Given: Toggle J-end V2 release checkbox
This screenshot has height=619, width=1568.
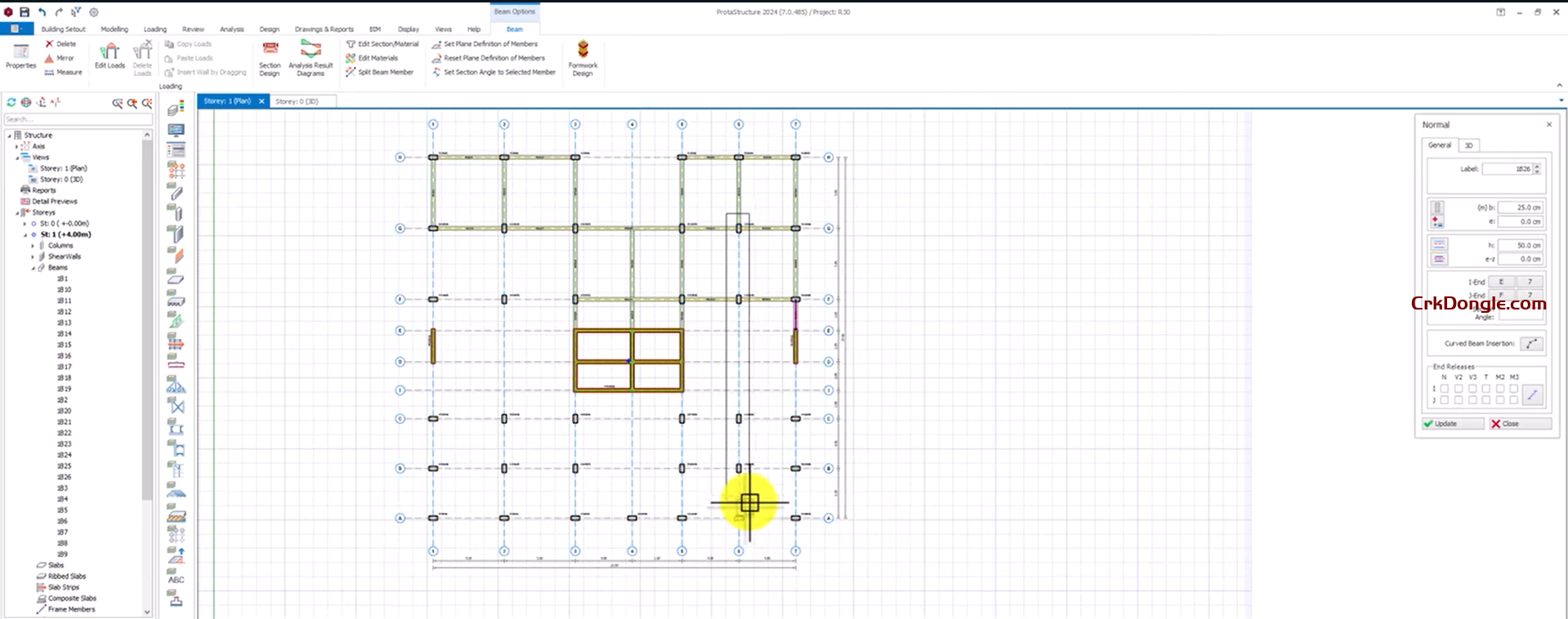Looking at the screenshot, I should coord(1459,400).
